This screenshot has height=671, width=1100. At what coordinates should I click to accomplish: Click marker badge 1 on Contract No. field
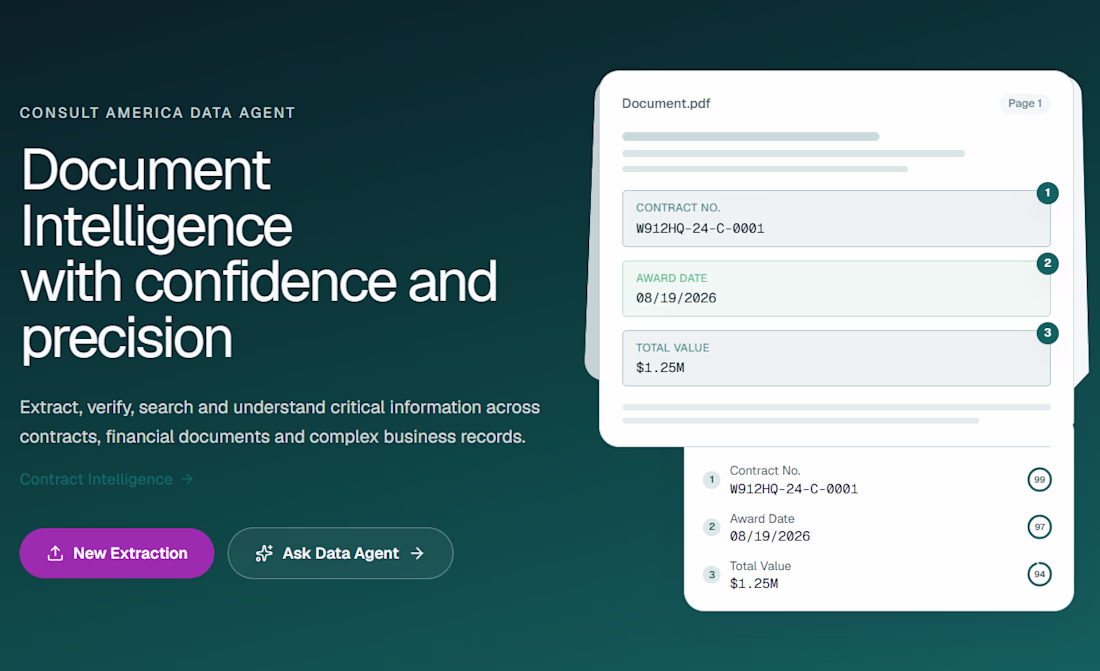[1047, 192]
